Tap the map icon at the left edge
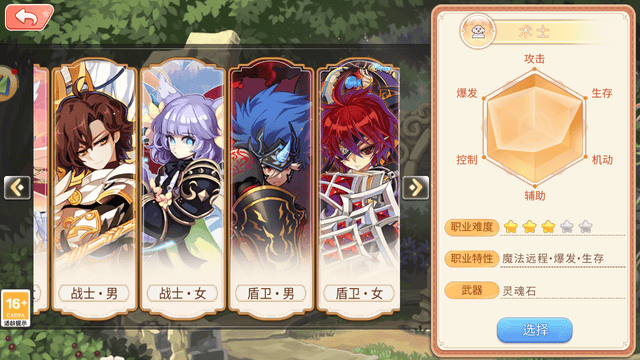Image resolution: width=640 pixels, height=360 pixels. pyautogui.click(x=8, y=84)
